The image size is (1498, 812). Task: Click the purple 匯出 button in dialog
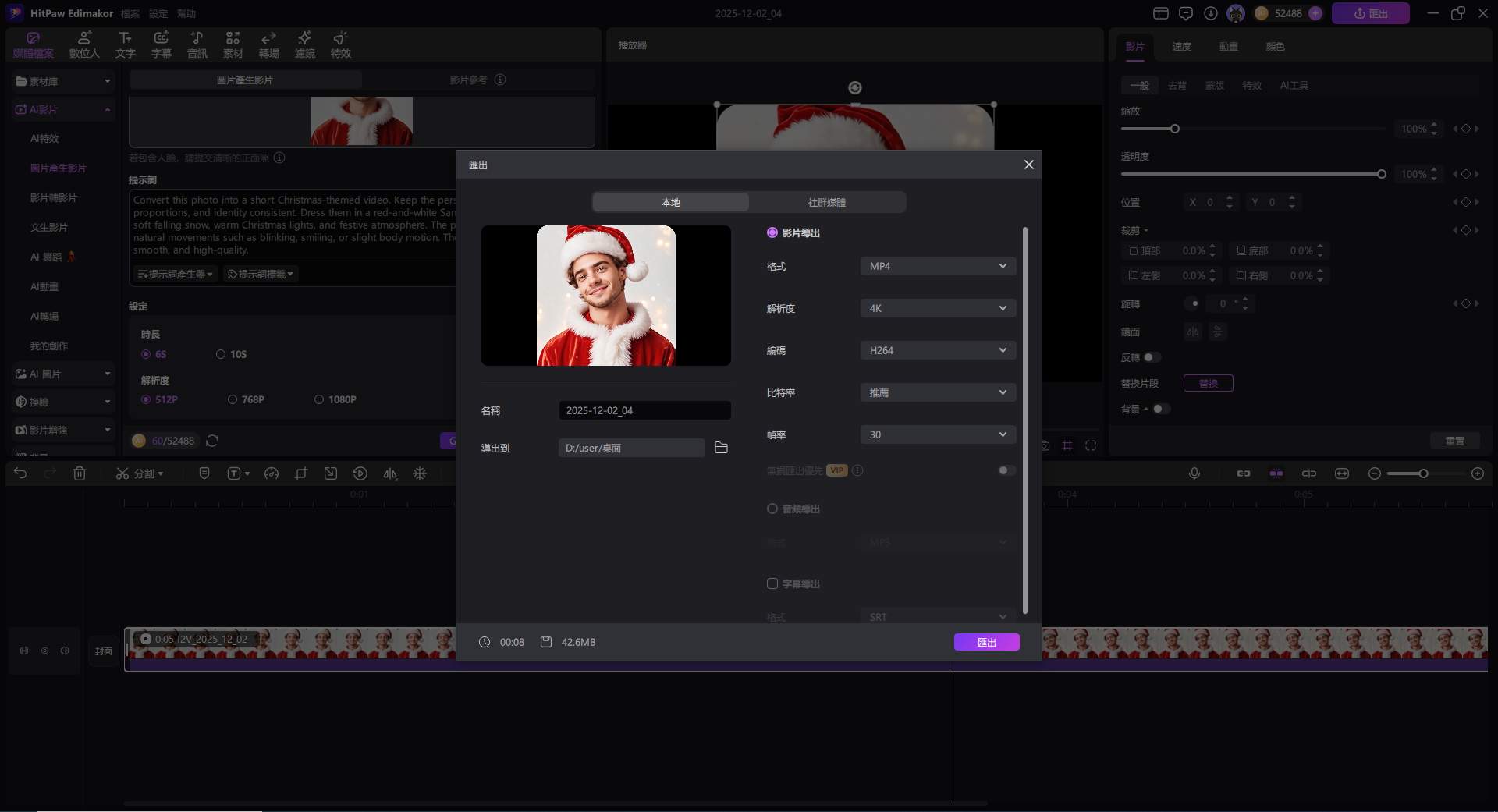986,642
